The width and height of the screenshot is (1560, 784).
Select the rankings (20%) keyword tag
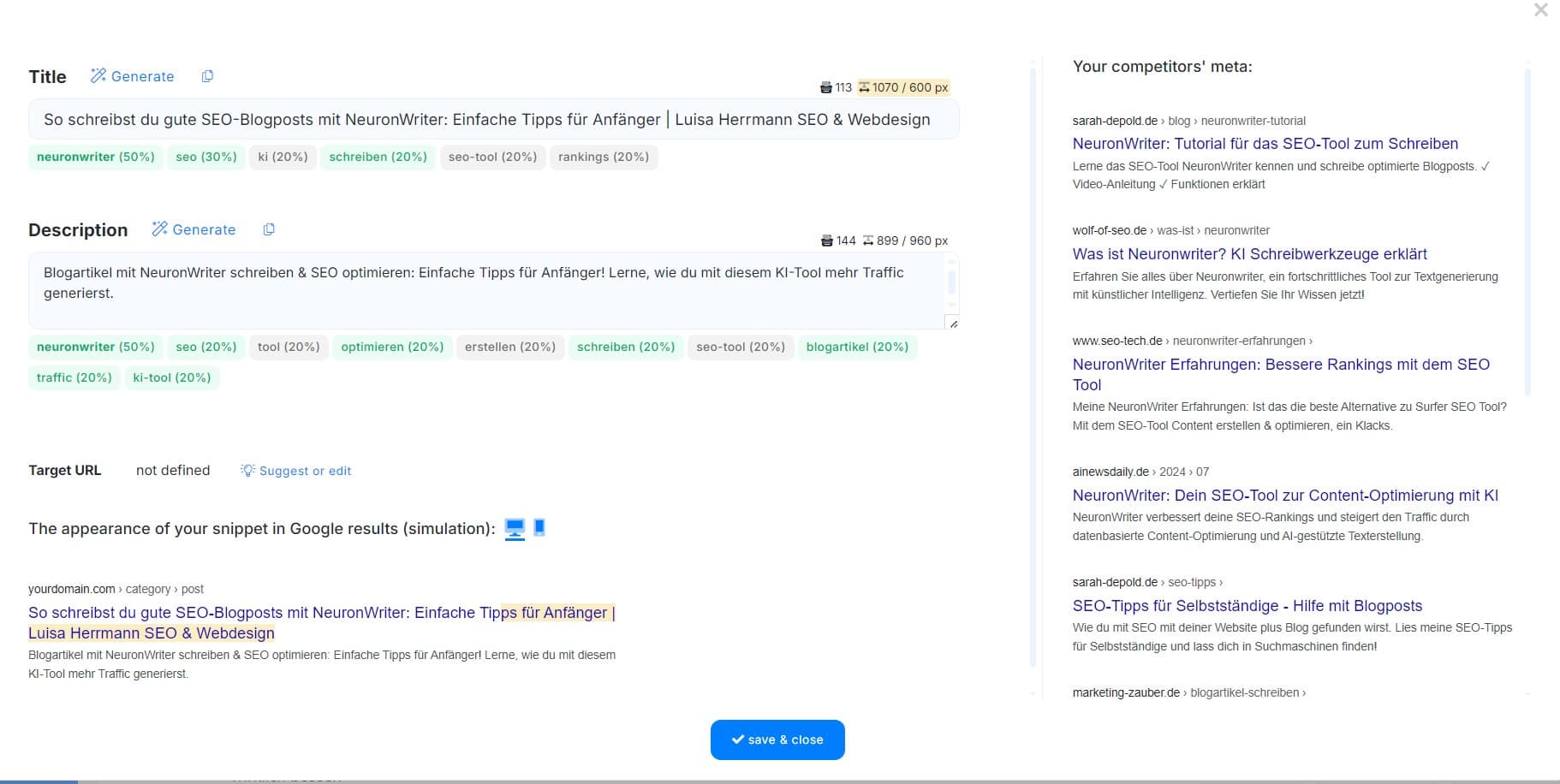(604, 157)
